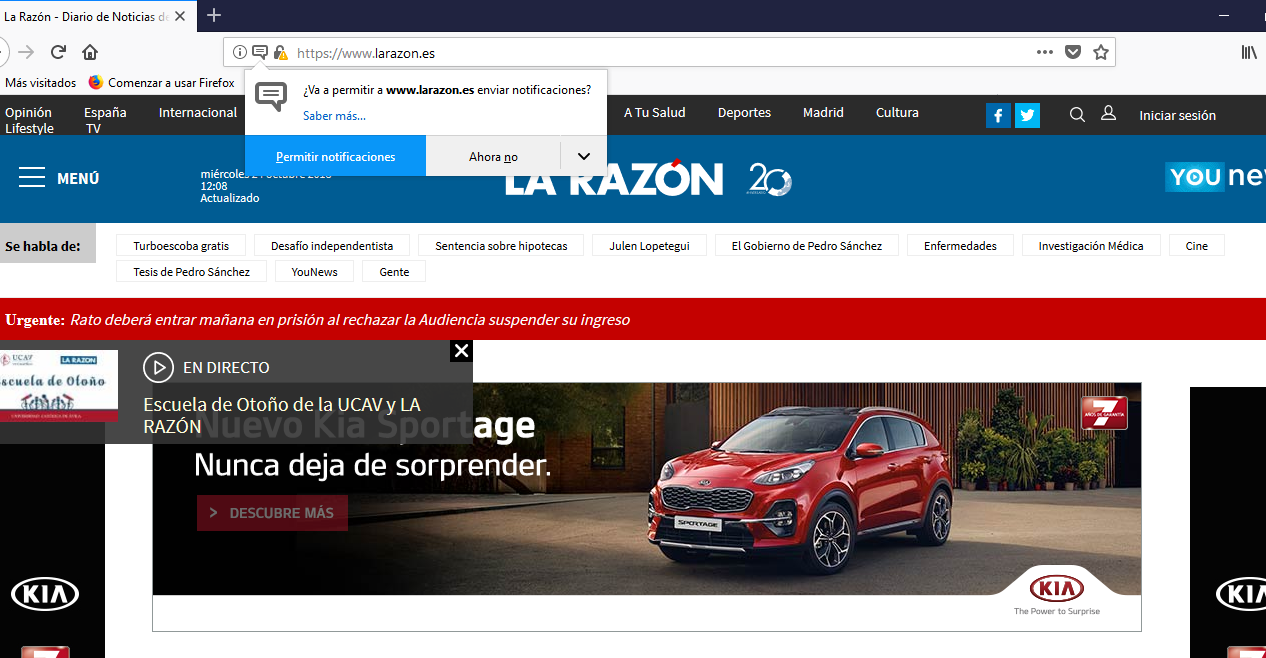Click the site search magnifier icon
This screenshot has height=658, width=1266.
1077,115
